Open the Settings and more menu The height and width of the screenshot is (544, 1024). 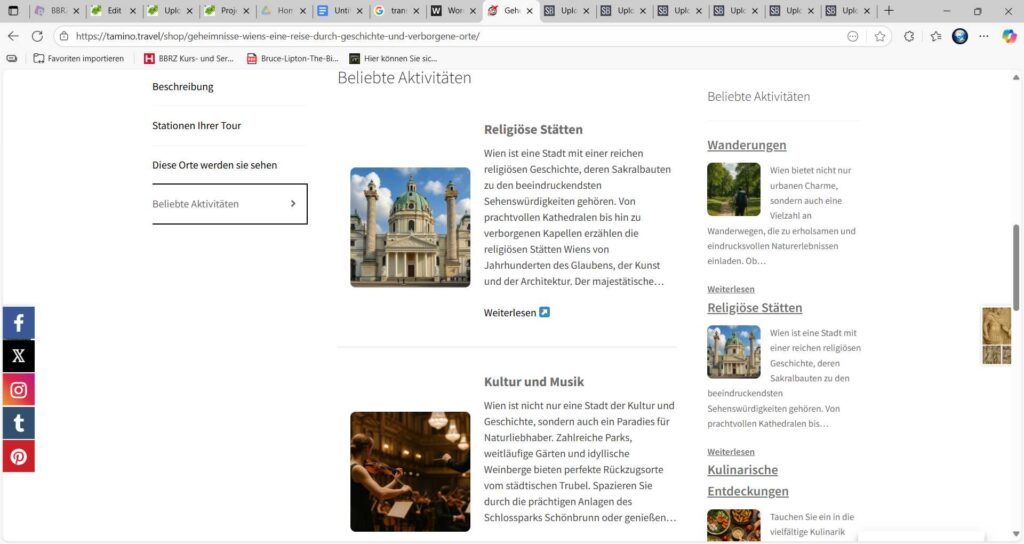[x=983, y=36]
